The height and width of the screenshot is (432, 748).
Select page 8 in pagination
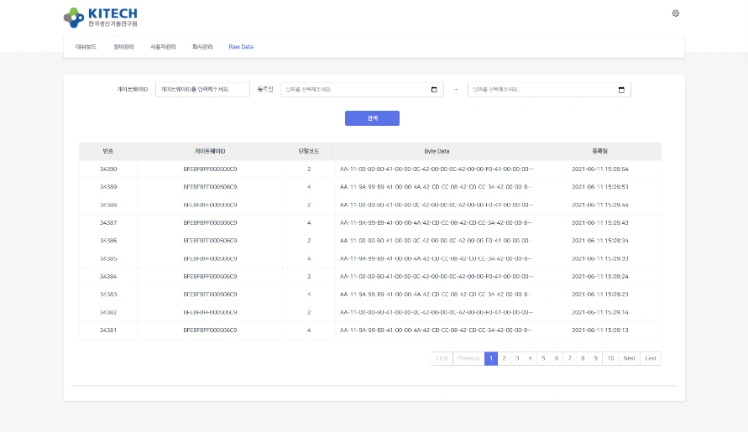(x=582, y=358)
